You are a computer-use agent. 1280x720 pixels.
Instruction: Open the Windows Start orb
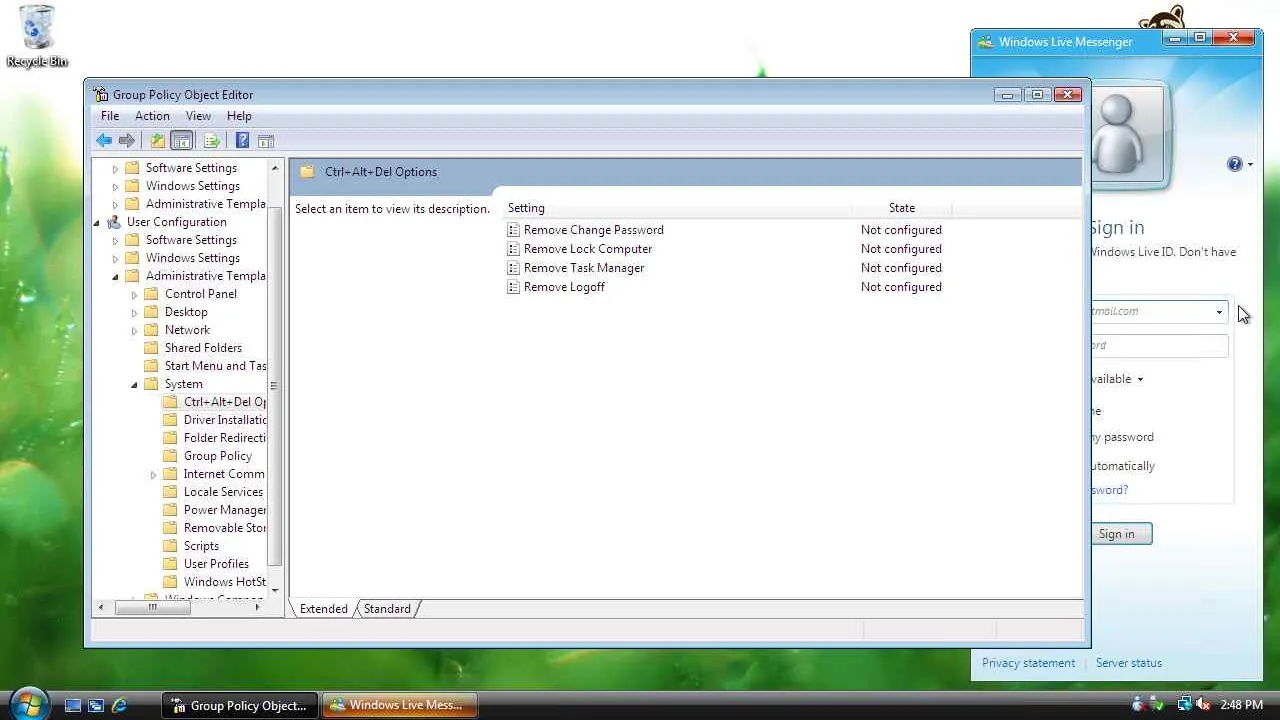click(28, 704)
